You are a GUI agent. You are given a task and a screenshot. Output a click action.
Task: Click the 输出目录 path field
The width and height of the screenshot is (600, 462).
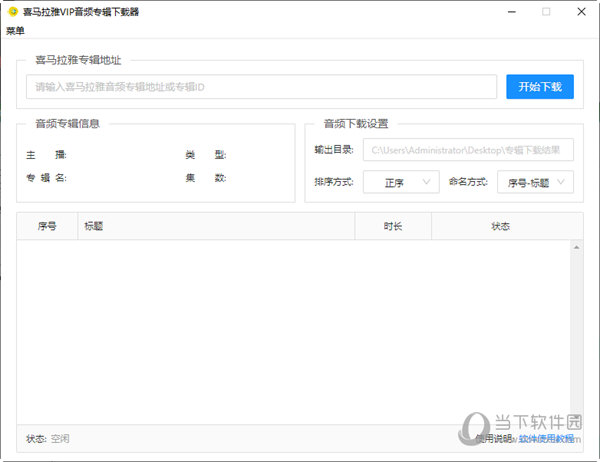coord(468,150)
